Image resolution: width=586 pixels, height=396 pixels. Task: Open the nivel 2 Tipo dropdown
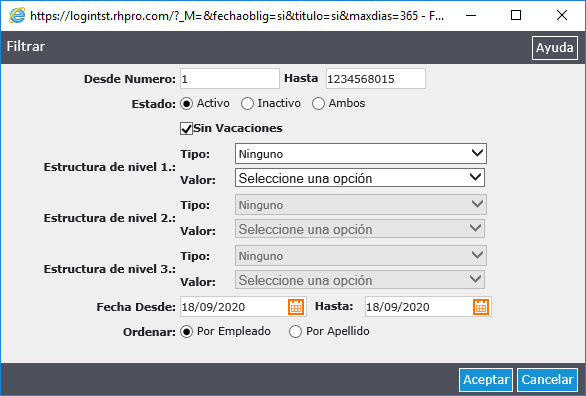coord(361,204)
